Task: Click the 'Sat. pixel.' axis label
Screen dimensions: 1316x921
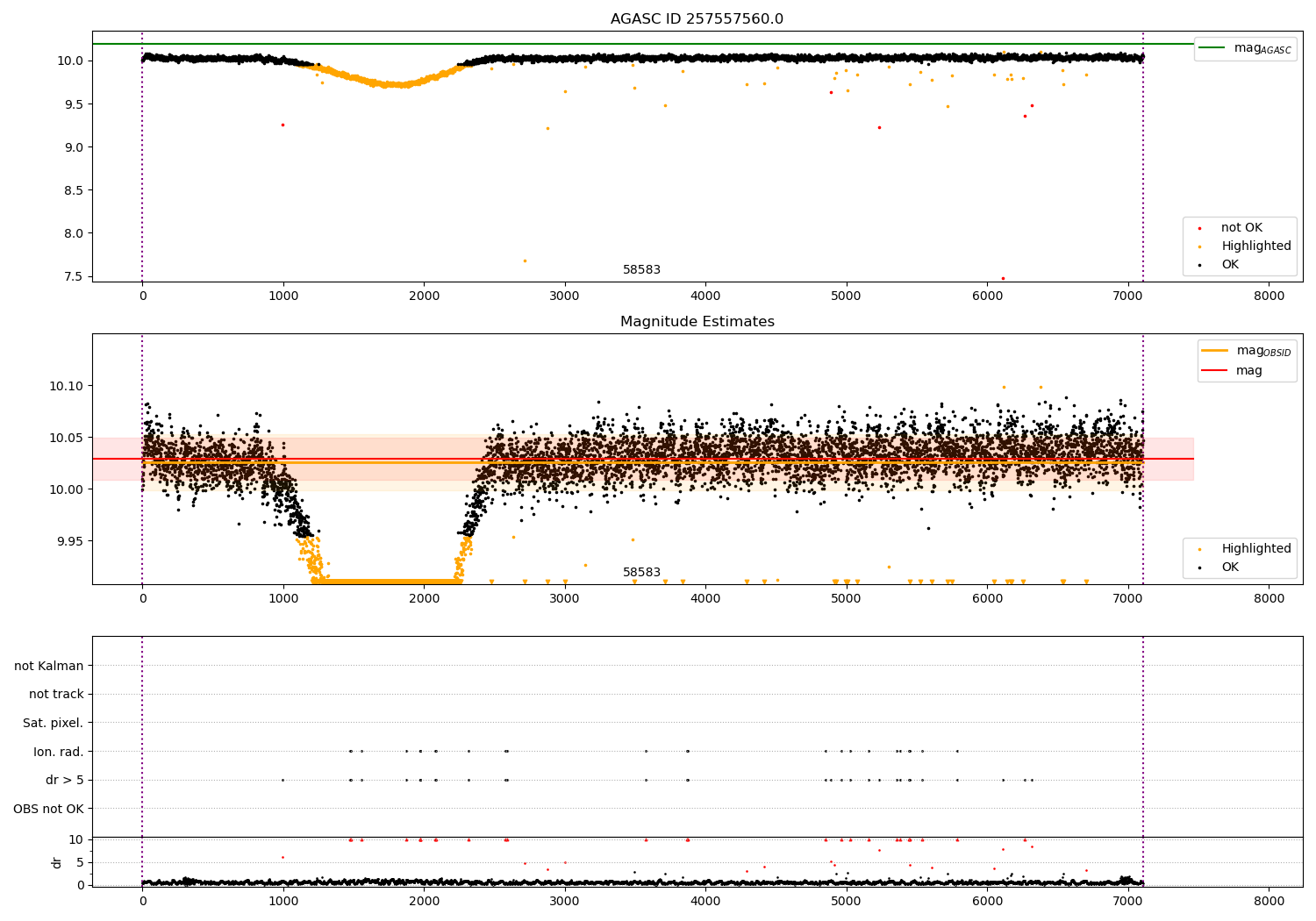Action: 54,723
